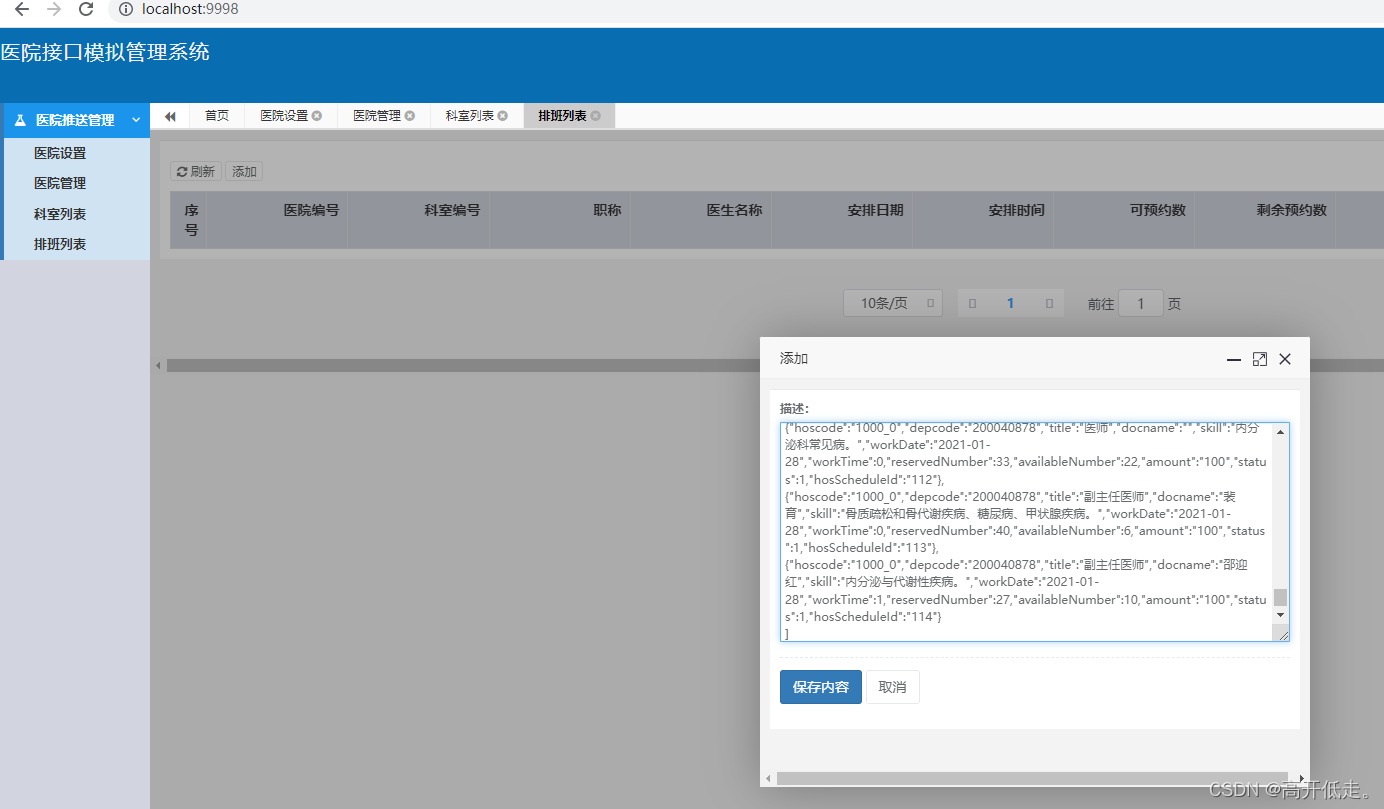Close the 医院管理 tab
This screenshot has height=809, width=1384.
[410, 116]
